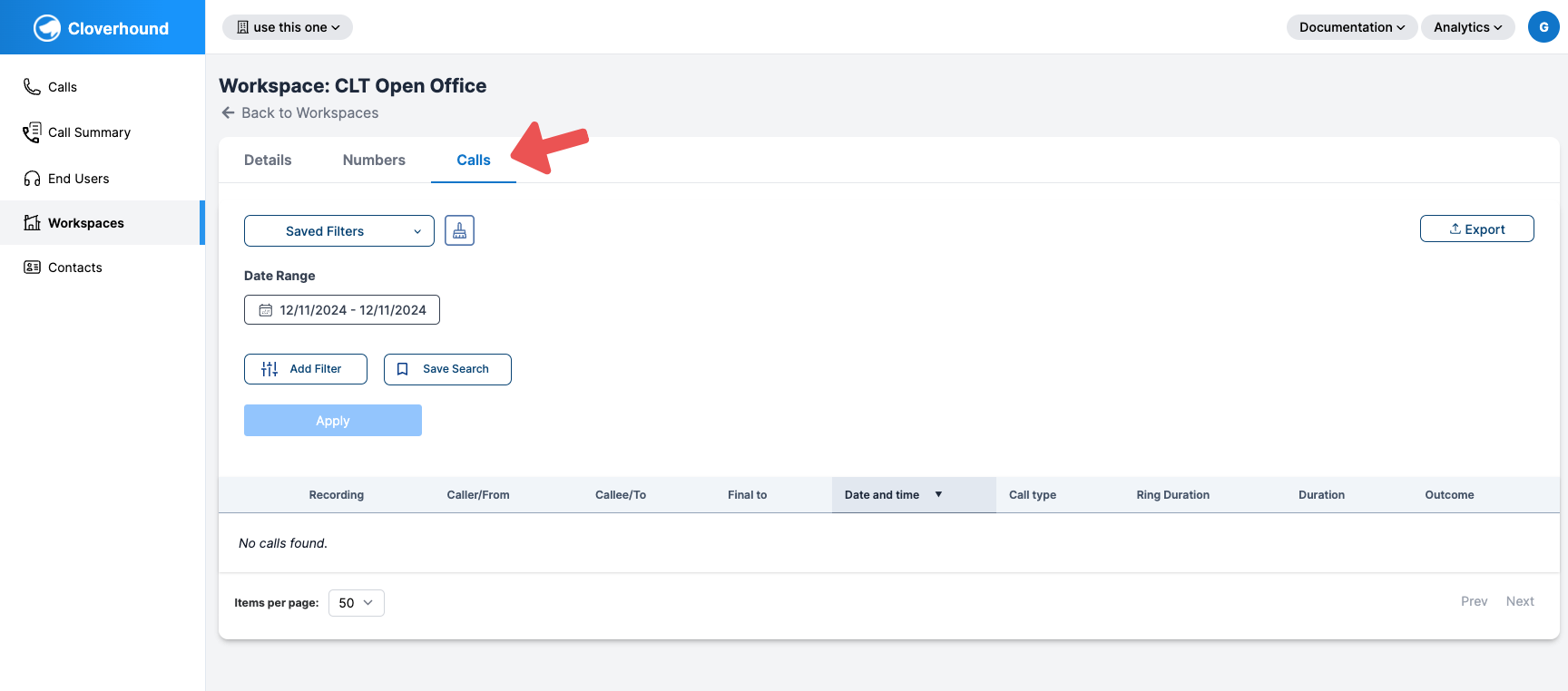
Task: Select Workspaces in the sidebar
Action: click(103, 222)
